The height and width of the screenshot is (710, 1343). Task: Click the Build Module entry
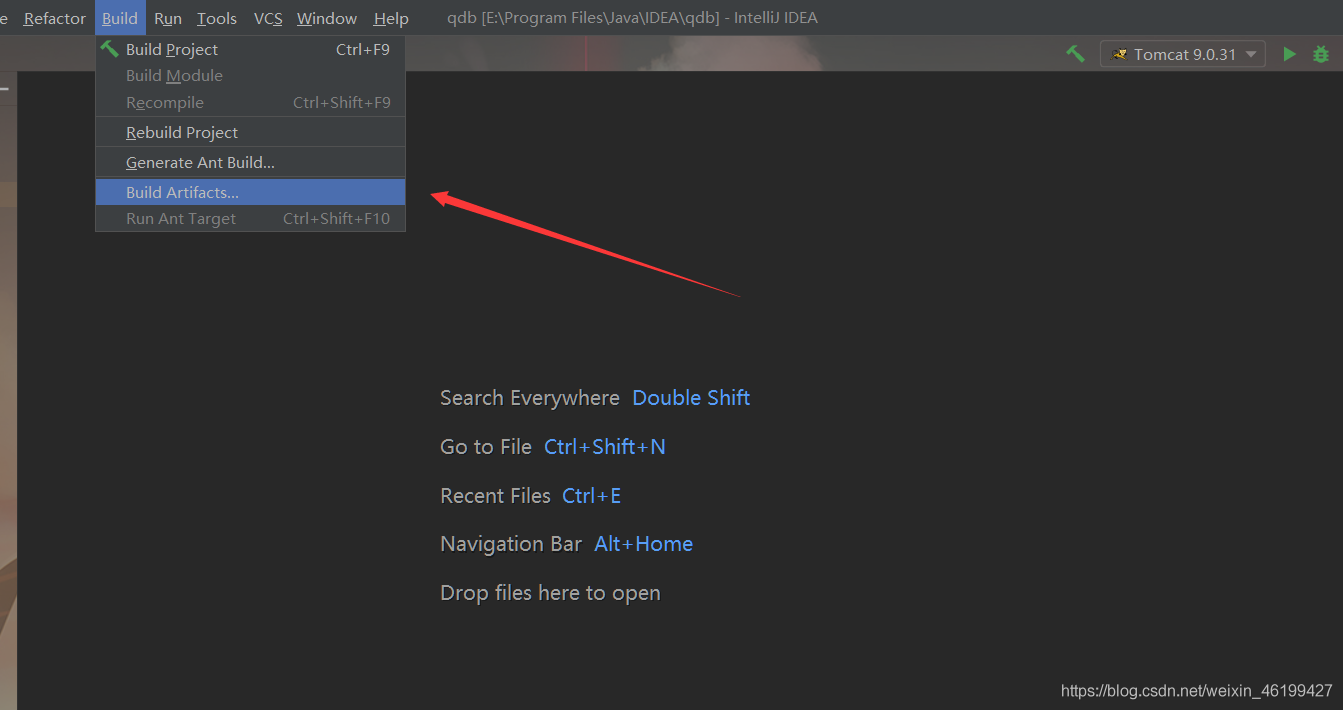coord(250,75)
